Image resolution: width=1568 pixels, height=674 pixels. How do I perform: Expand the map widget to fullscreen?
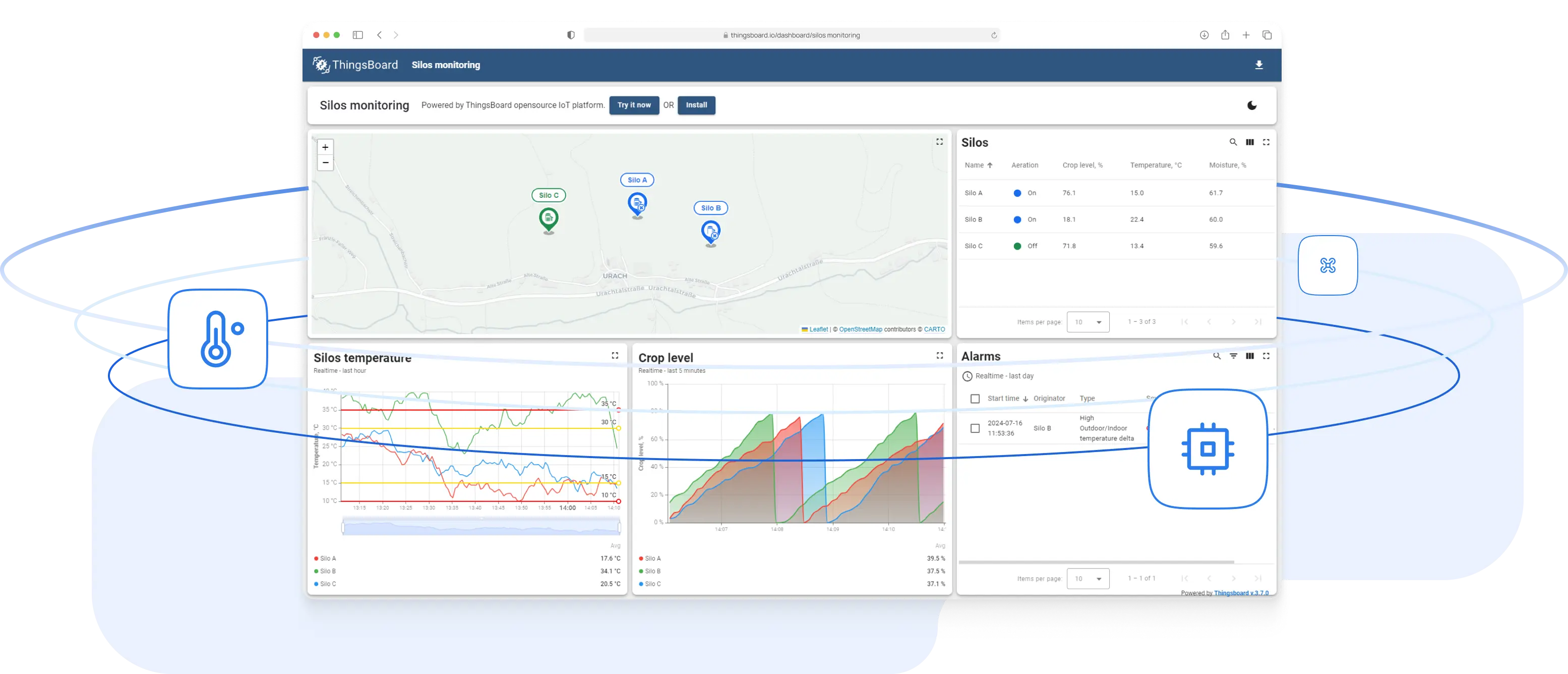point(939,142)
